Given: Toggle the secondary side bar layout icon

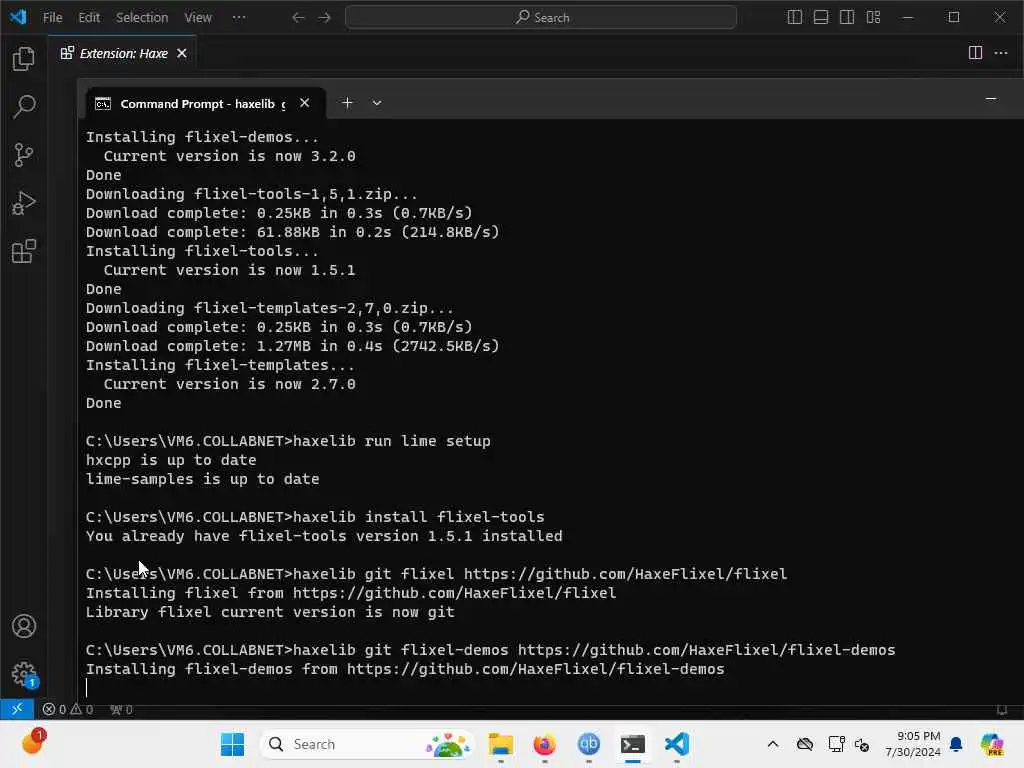Looking at the screenshot, I should 847,17.
